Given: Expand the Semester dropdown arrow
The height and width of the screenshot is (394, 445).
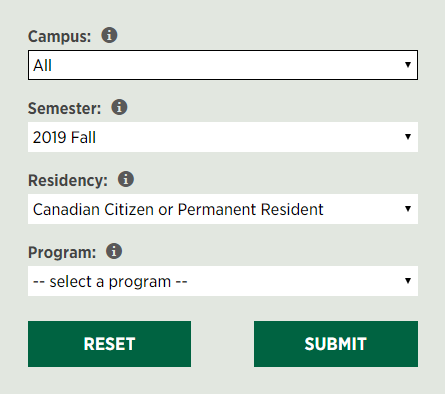Looking at the screenshot, I should [408, 137].
